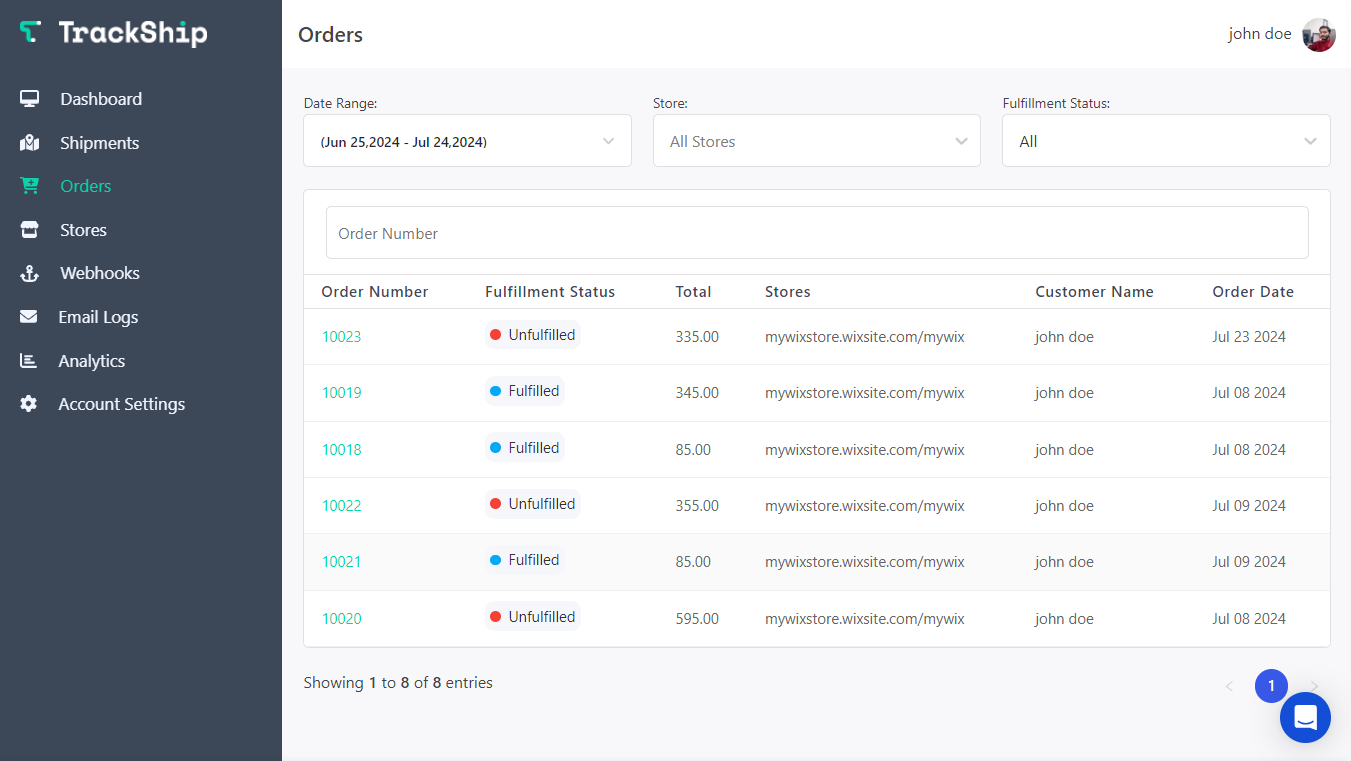Viewport: 1351px width, 761px height.
Task: Open the live chat bubble
Action: point(1305,717)
